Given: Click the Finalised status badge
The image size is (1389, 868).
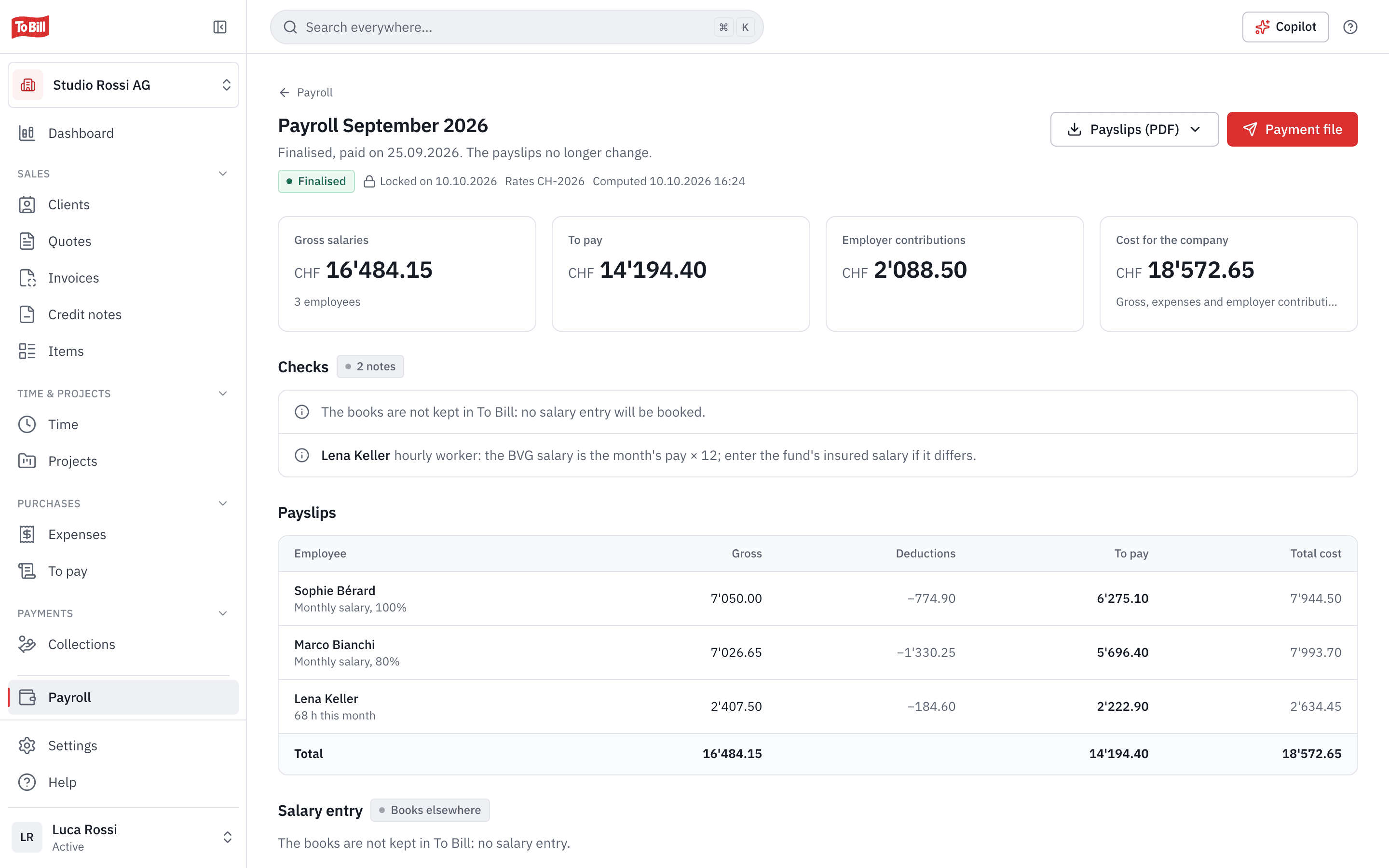Looking at the screenshot, I should [x=316, y=181].
